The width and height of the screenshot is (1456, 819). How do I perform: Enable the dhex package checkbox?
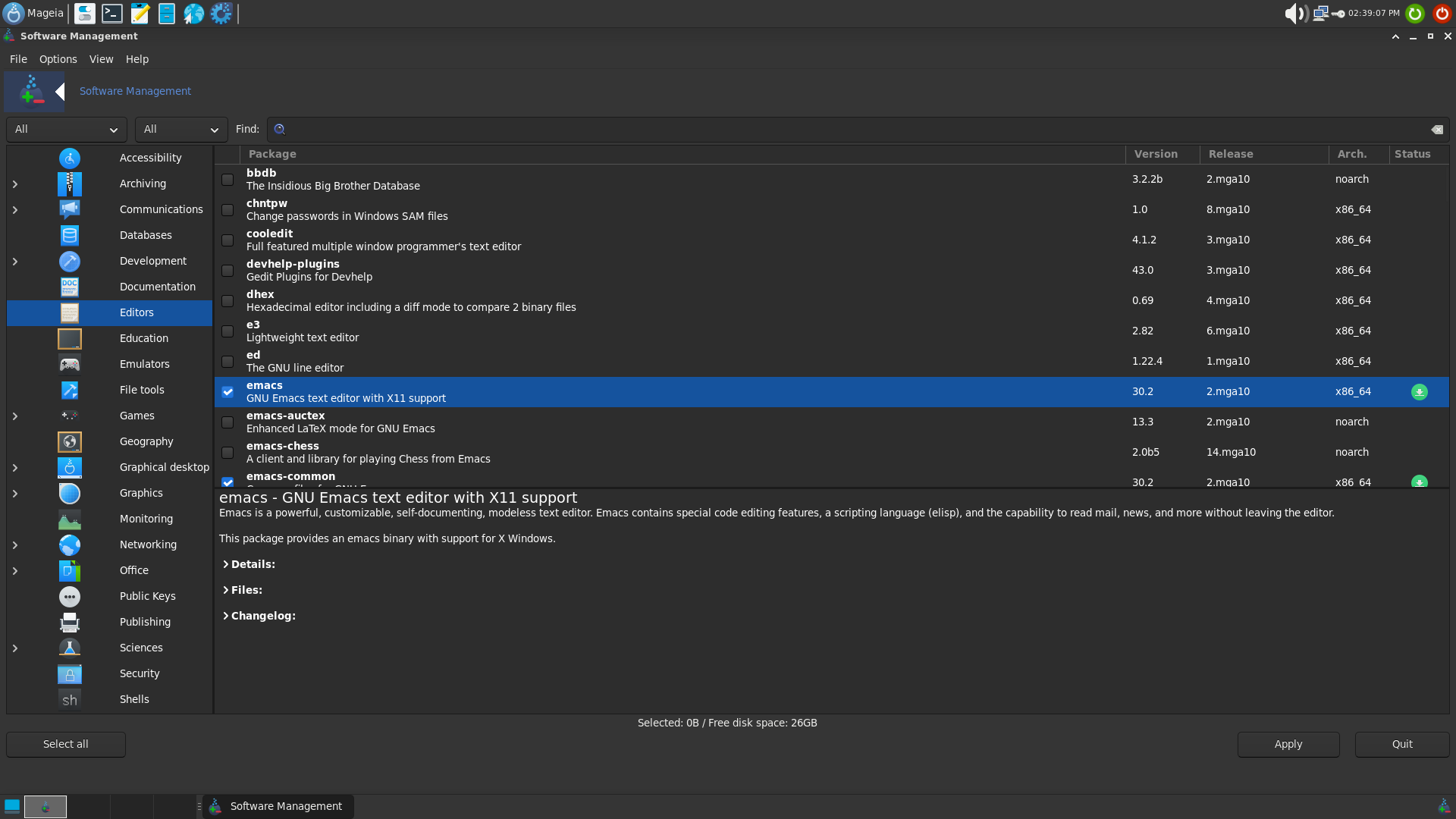point(227,301)
